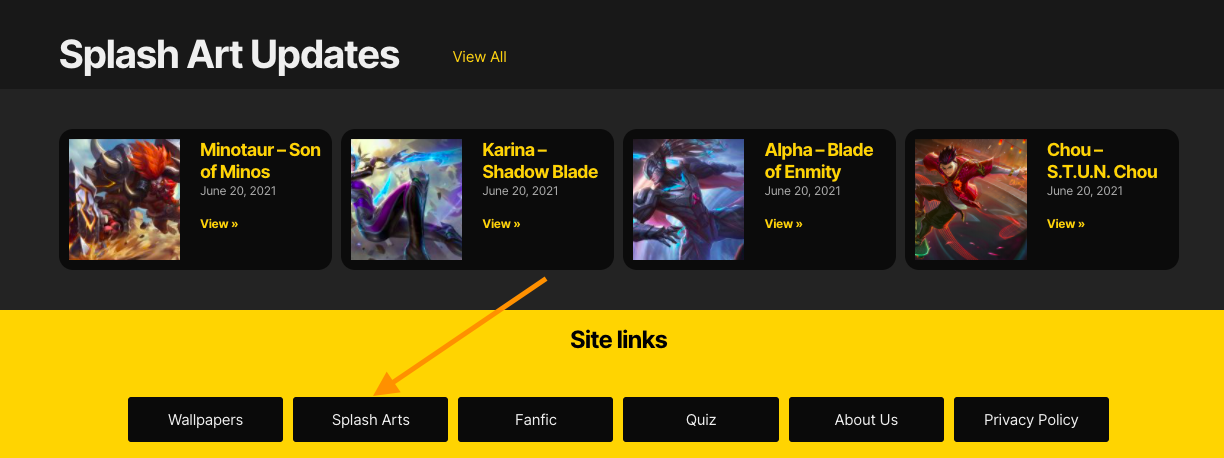This screenshot has height=458, width=1224.
Task: Open the Chou – S.T.U.N. Chou title
Action: (x=1102, y=160)
